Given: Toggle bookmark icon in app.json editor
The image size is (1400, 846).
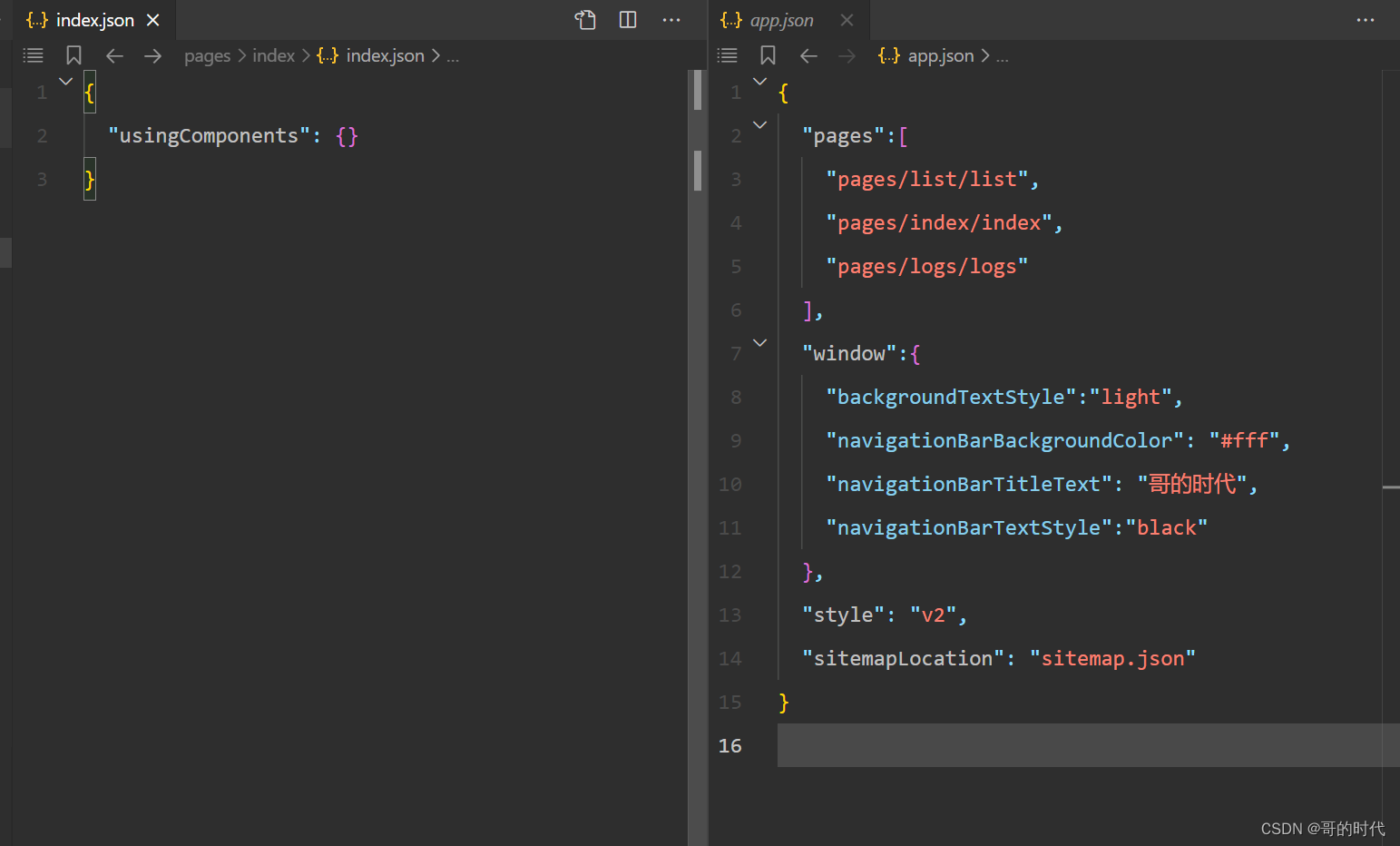Looking at the screenshot, I should pyautogui.click(x=769, y=55).
